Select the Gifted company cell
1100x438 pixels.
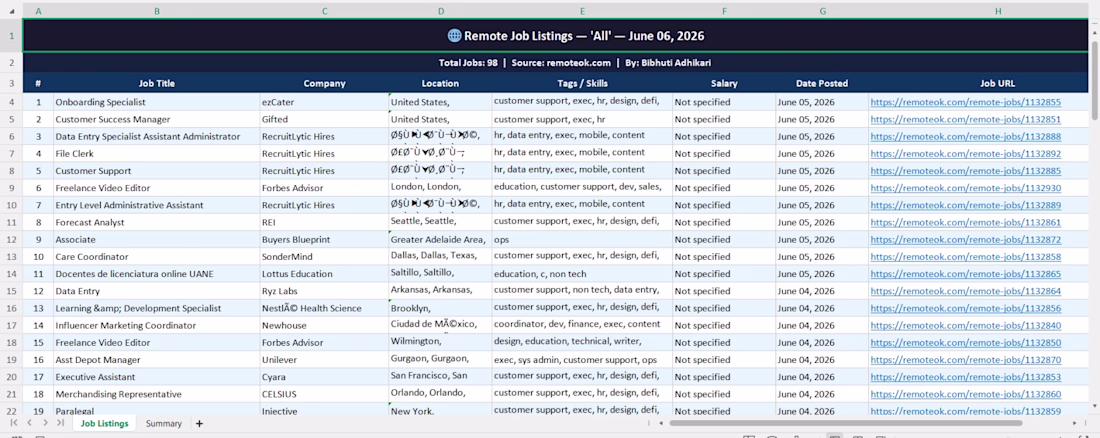pyautogui.click(x=325, y=119)
